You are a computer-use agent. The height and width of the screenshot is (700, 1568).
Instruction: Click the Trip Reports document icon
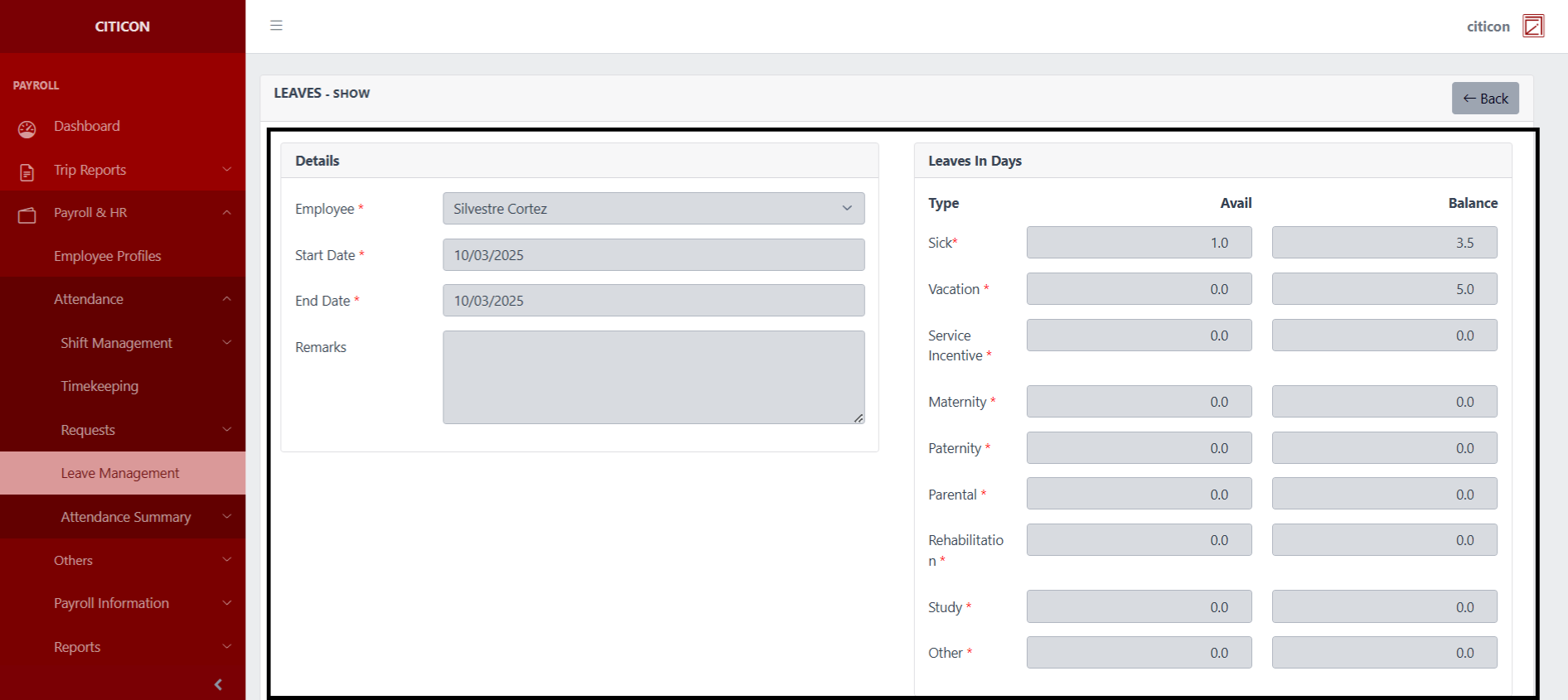click(x=27, y=171)
